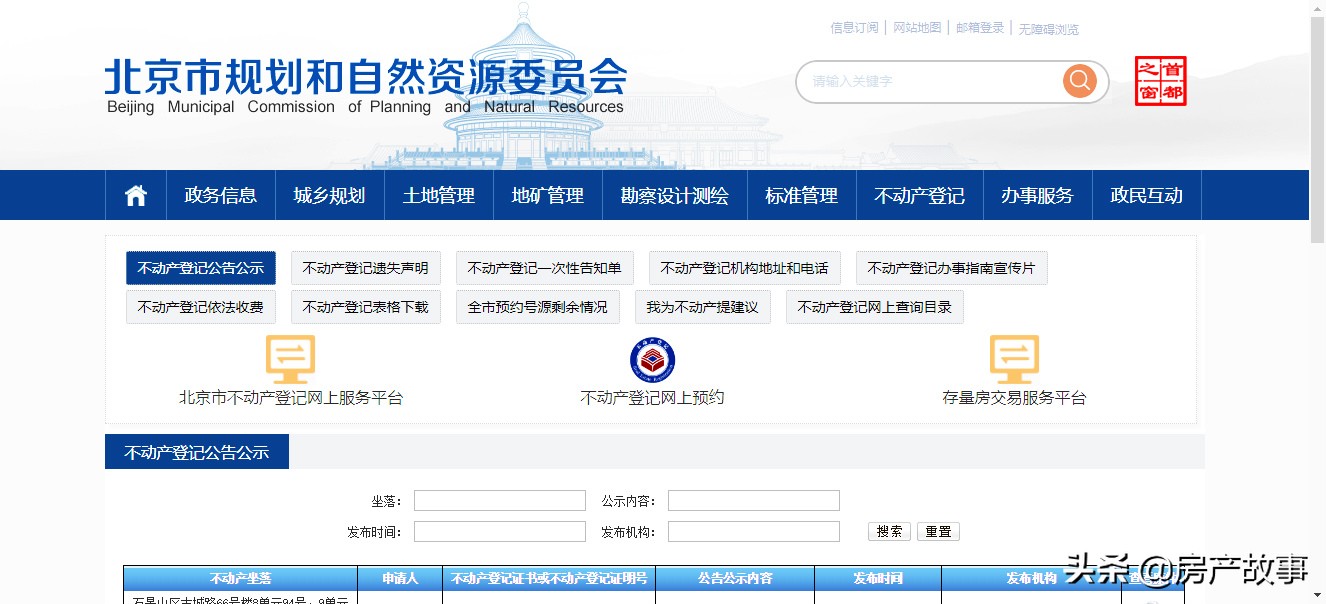Click inside the 发布时间 input field
Screen dimensions: 1326x604
click(500, 531)
